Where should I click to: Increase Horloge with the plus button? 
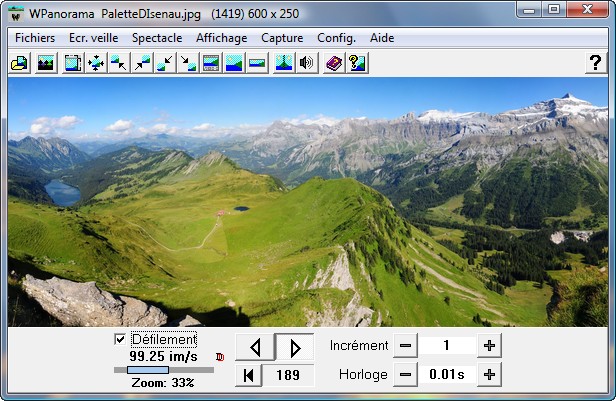(x=490, y=375)
